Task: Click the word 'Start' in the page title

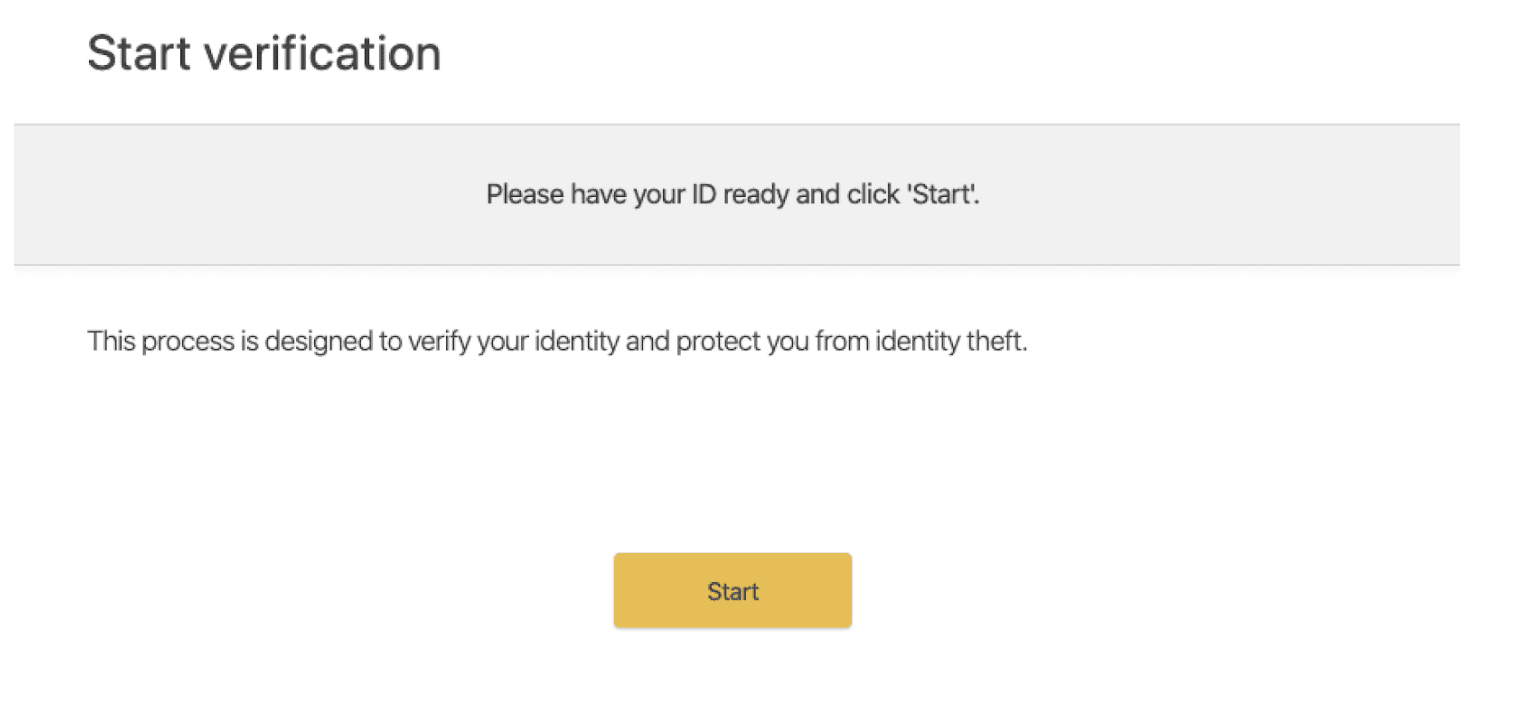Action: click(140, 53)
